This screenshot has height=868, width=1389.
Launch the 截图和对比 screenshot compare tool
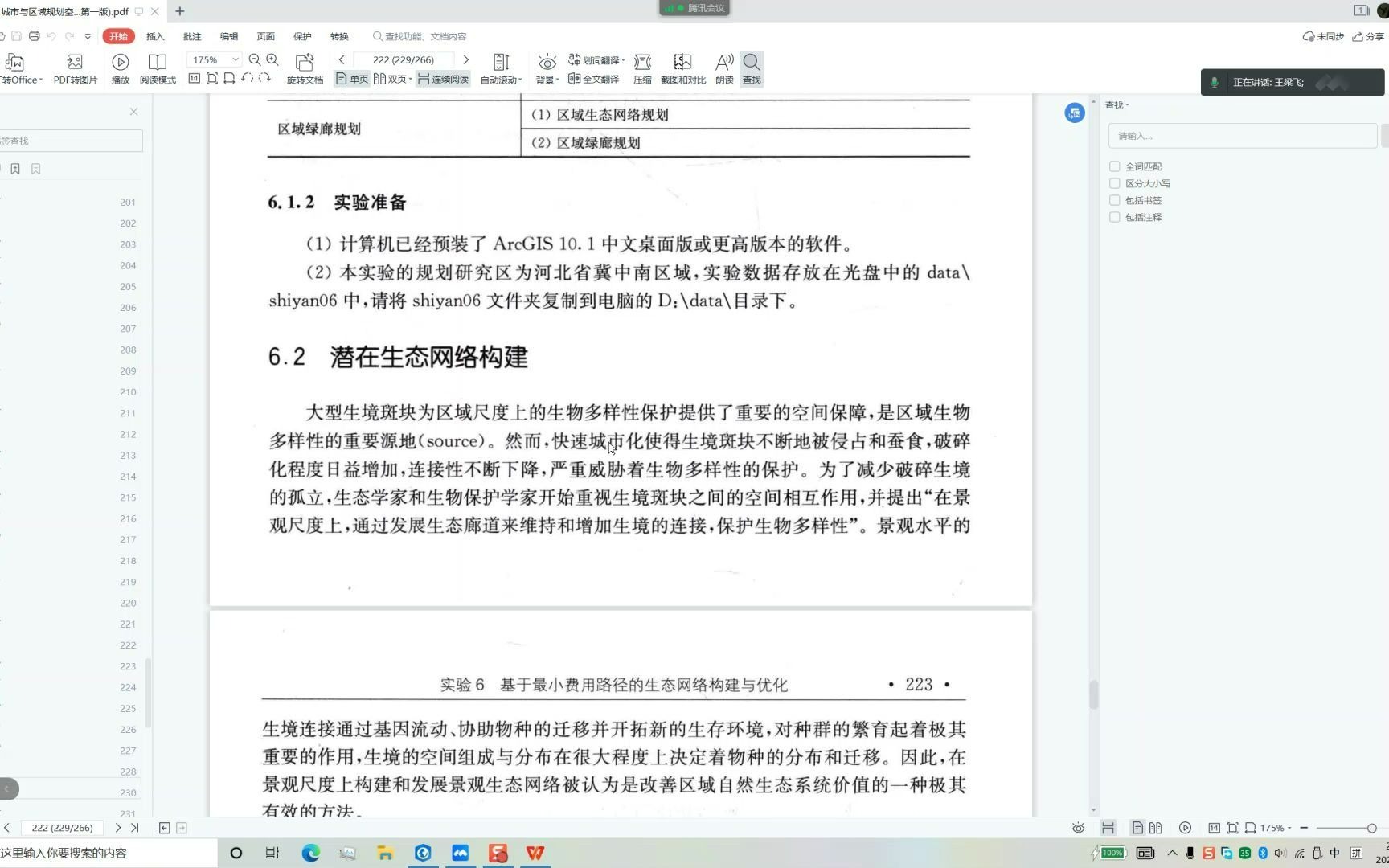[682, 68]
